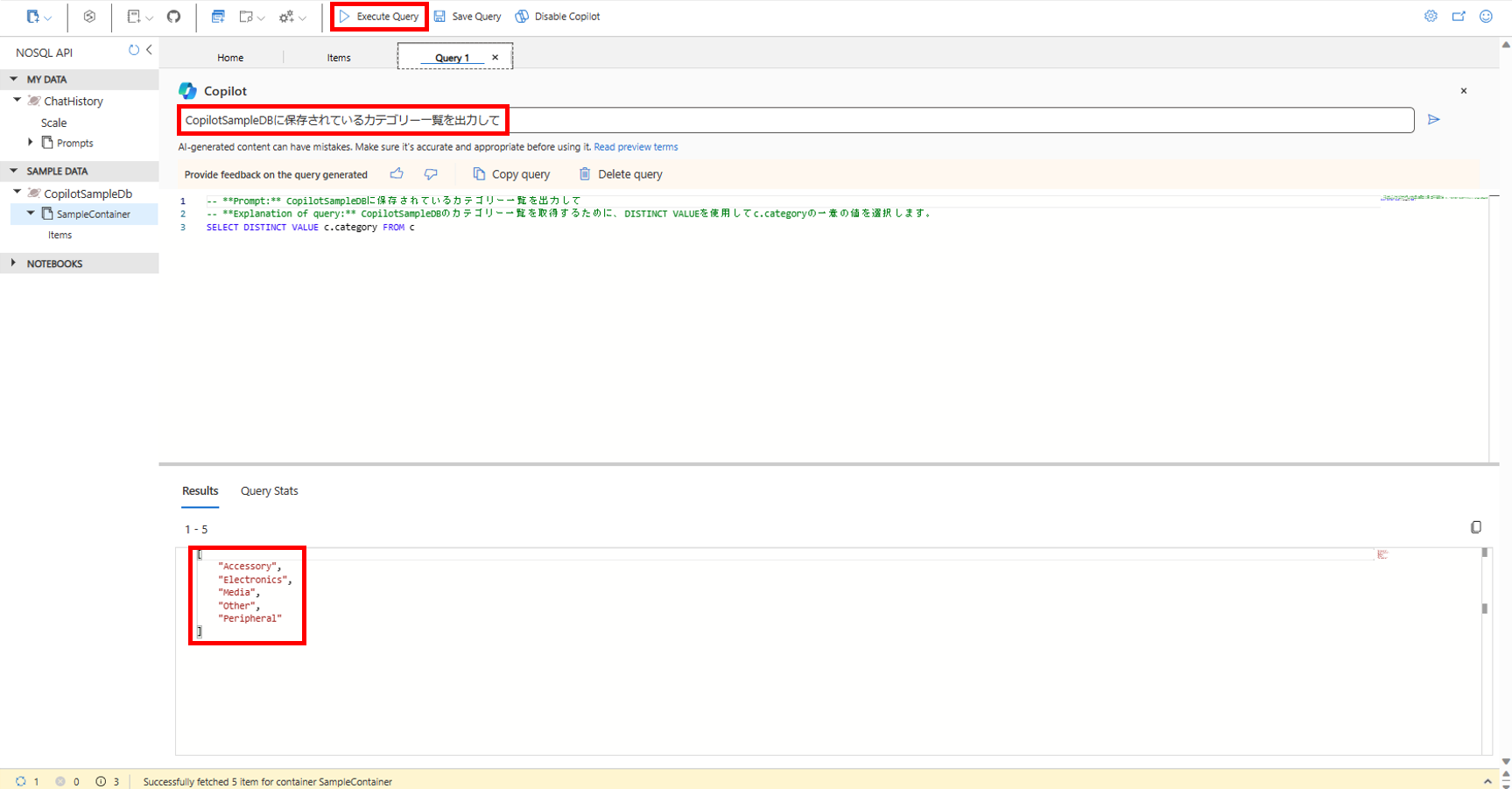
Task: Click the New Container icon in toolbar
Action: click(x=32, y=17)
